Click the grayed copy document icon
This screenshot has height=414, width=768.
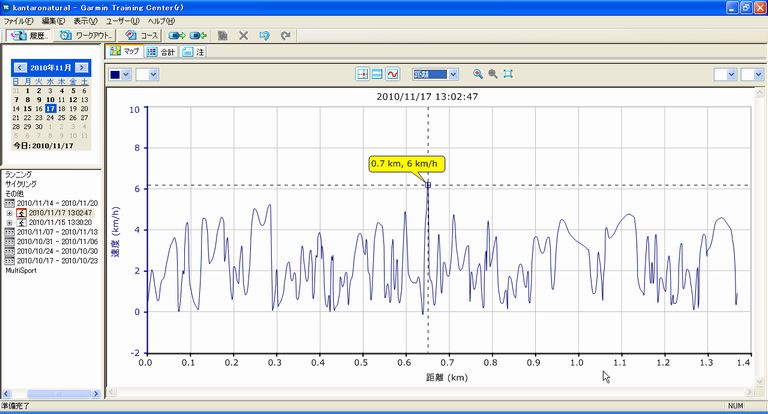pyautogui.click(x=222, y=35)
